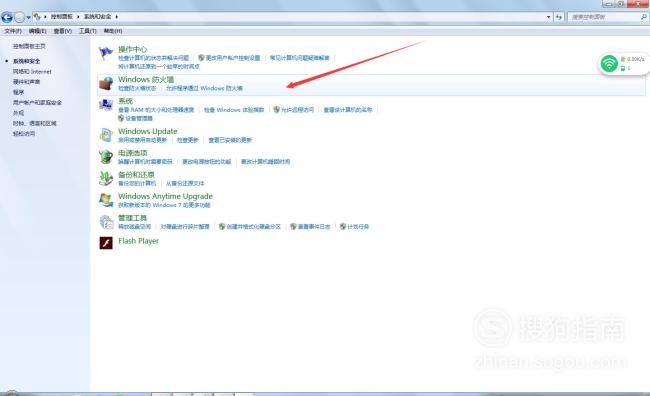Click the shield icon beside Device Manager link
This screenshot has height=396, width=650.
[121, 118]
